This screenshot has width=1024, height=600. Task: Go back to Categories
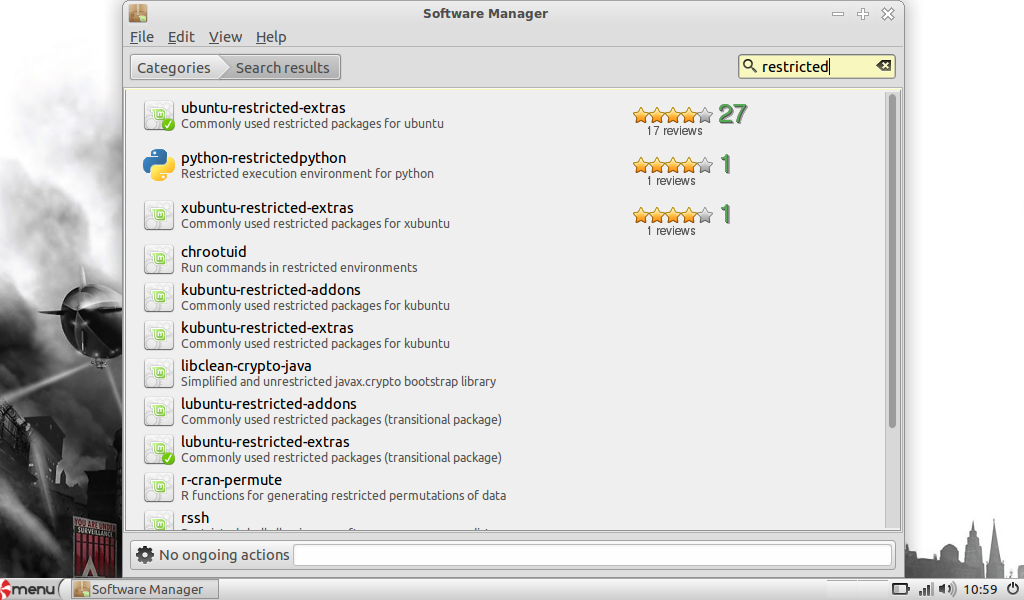pyautogui.click(x=174, y=67)
